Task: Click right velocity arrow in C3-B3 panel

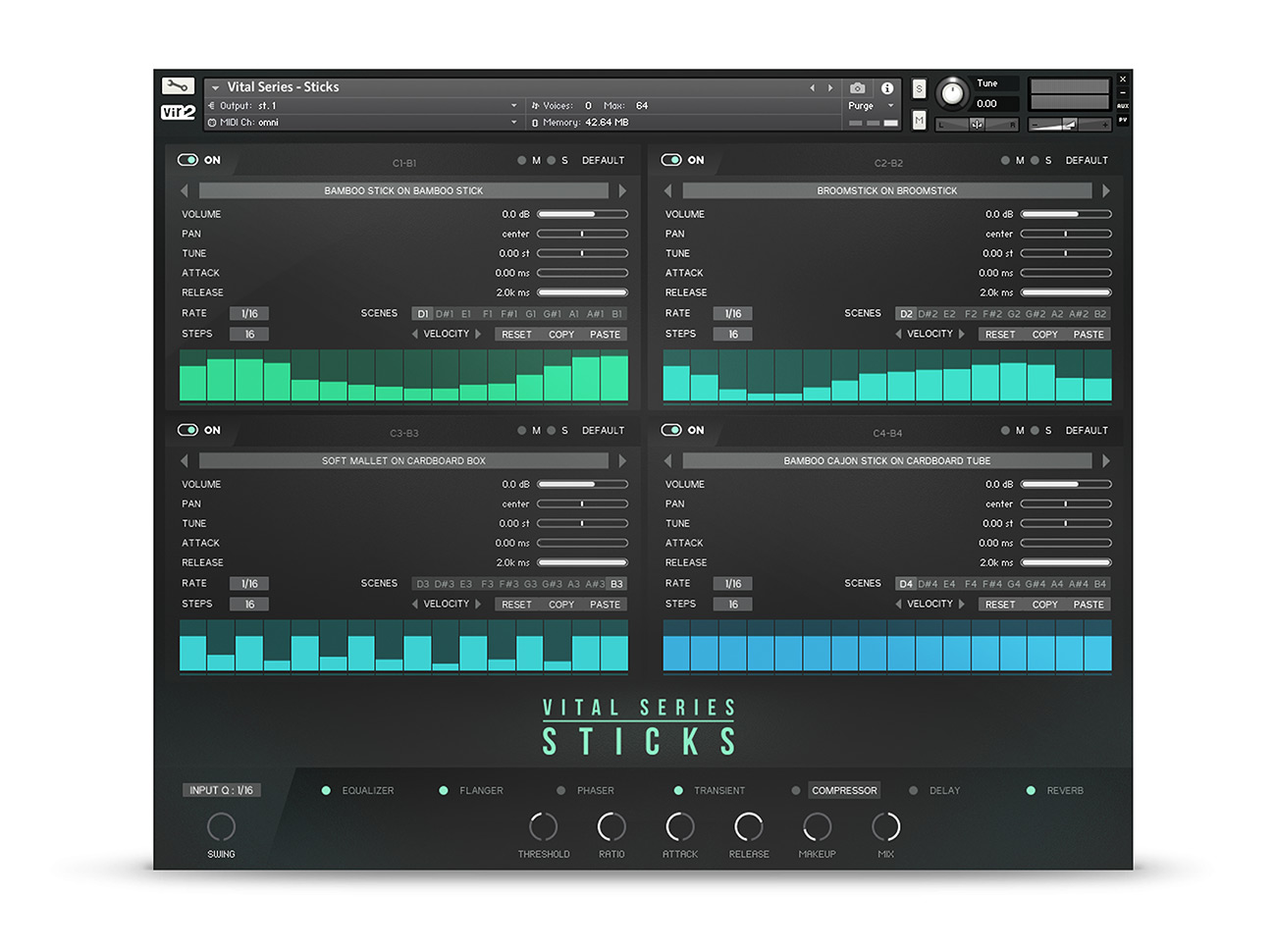Action: point(478,605)
